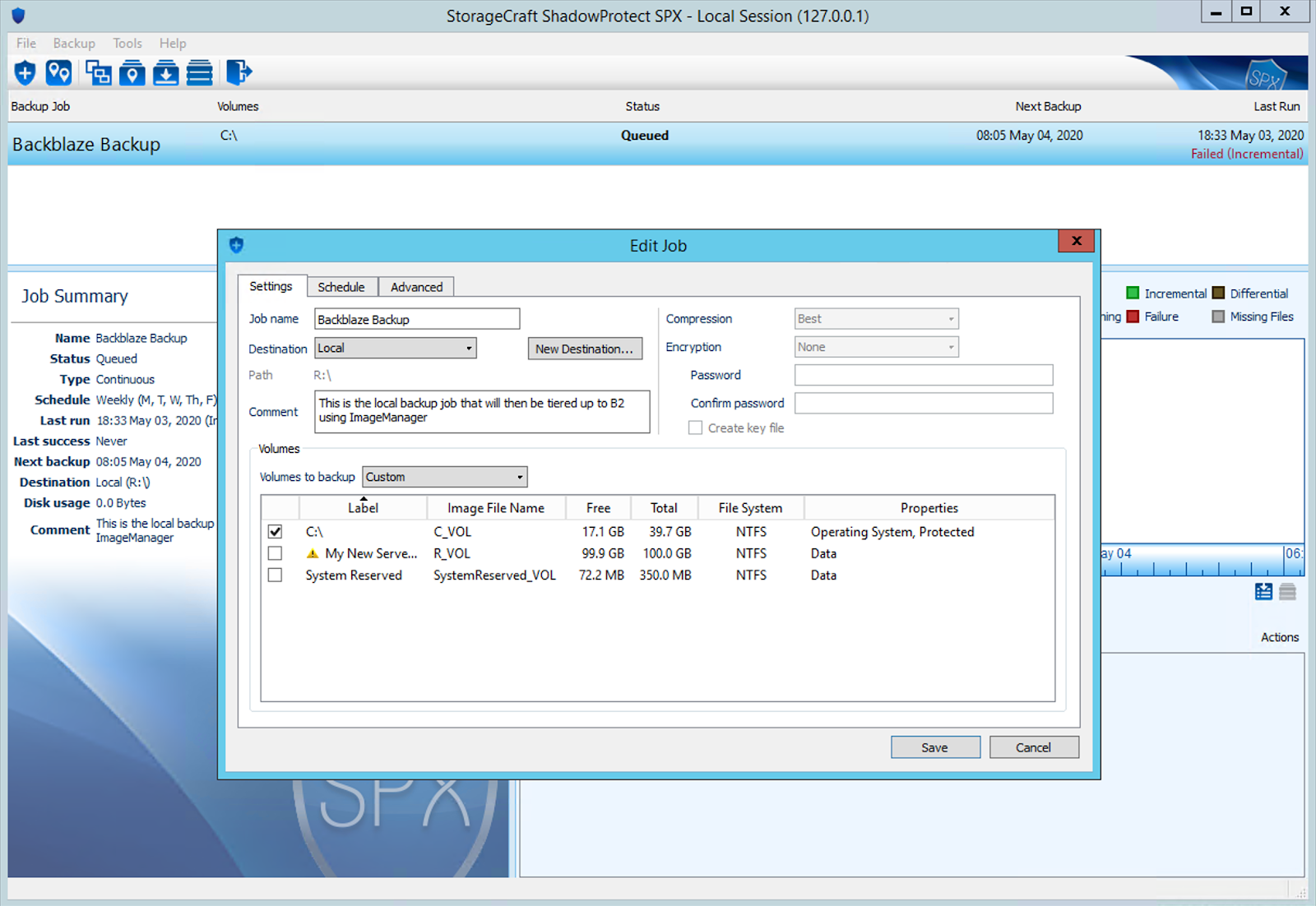
Task: Click the archive box with pin icon
Action: (132, 73)
